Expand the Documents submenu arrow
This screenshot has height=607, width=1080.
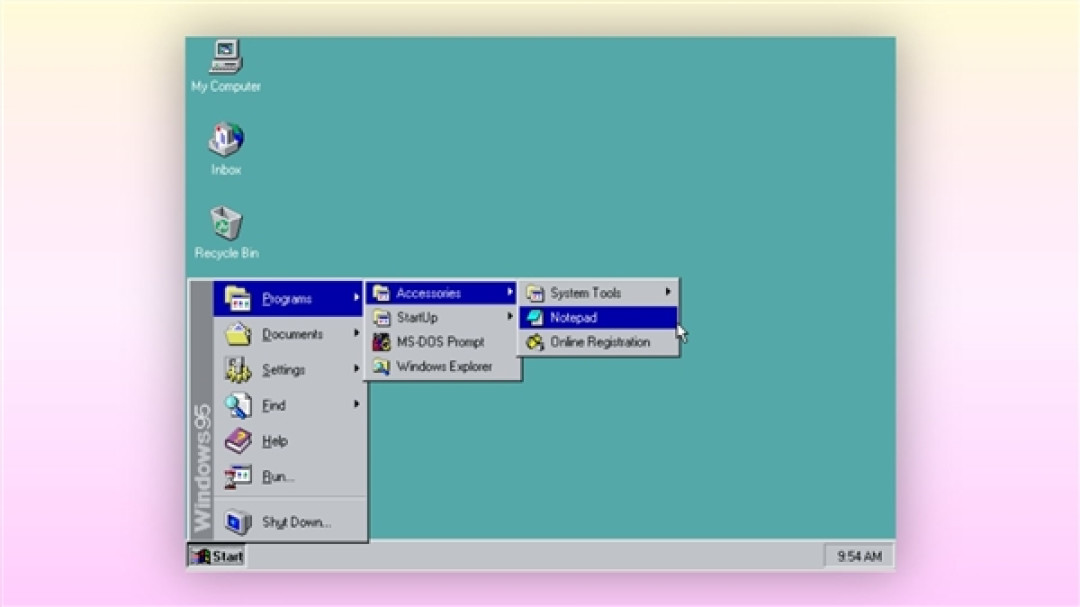pyautogui.click(x=356, y=333)
